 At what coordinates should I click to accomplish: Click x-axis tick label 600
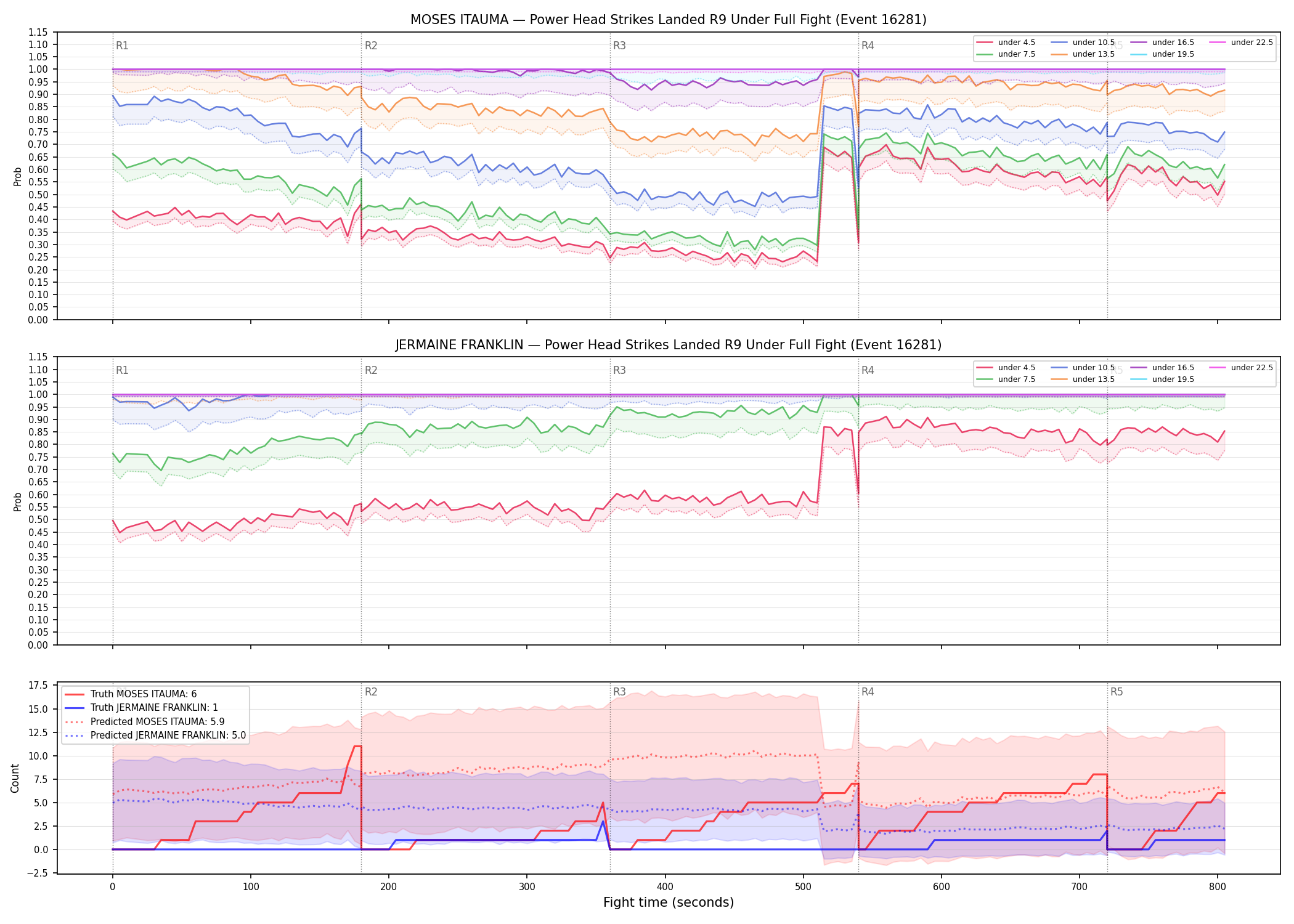coord(941,887)
